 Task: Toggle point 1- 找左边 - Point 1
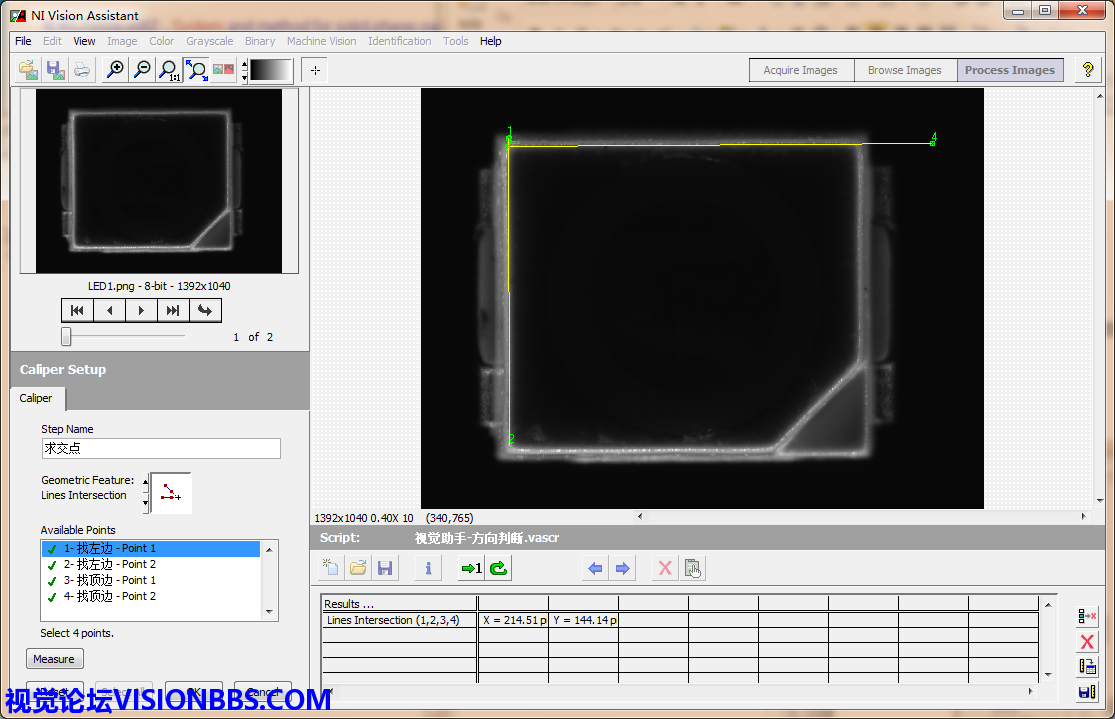[x=151, y=548]
